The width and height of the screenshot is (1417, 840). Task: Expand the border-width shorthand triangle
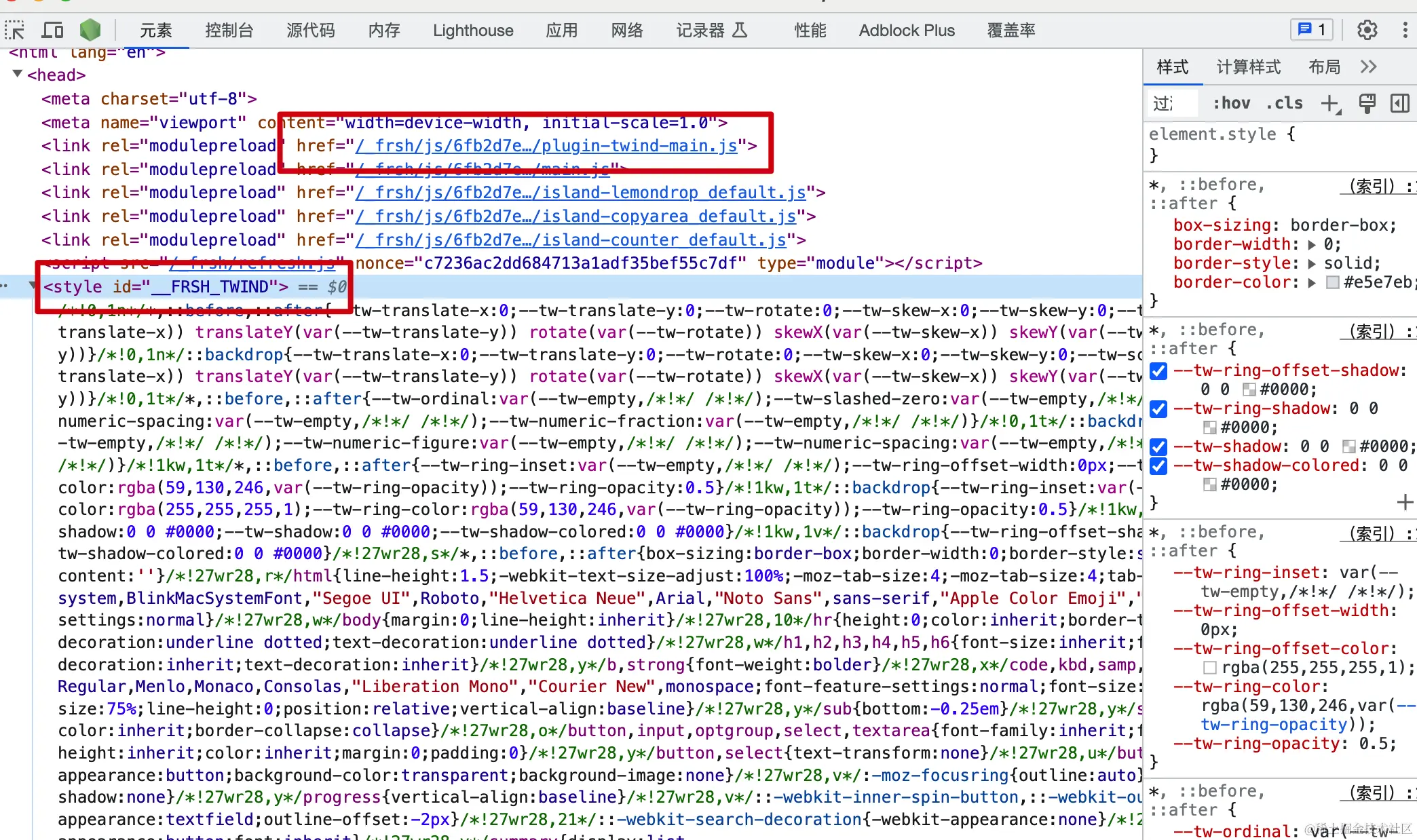pyautogui.click(x=1311, y=245)
